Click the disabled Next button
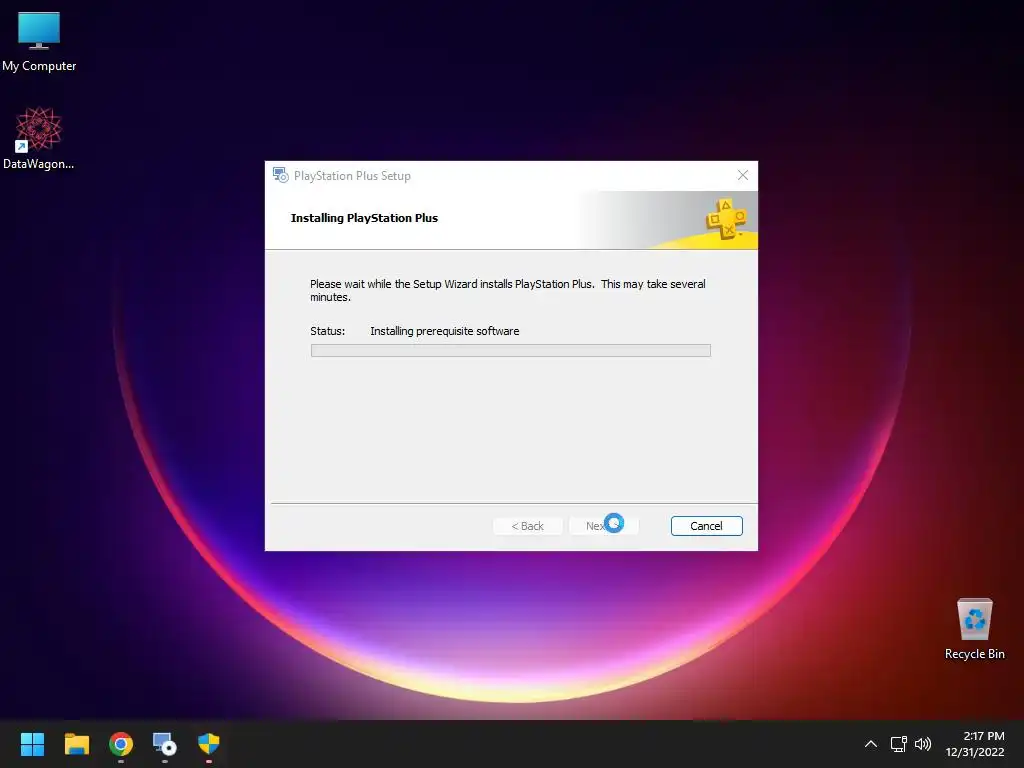The width and height of the screenshot is (1024, 768). 603,526
